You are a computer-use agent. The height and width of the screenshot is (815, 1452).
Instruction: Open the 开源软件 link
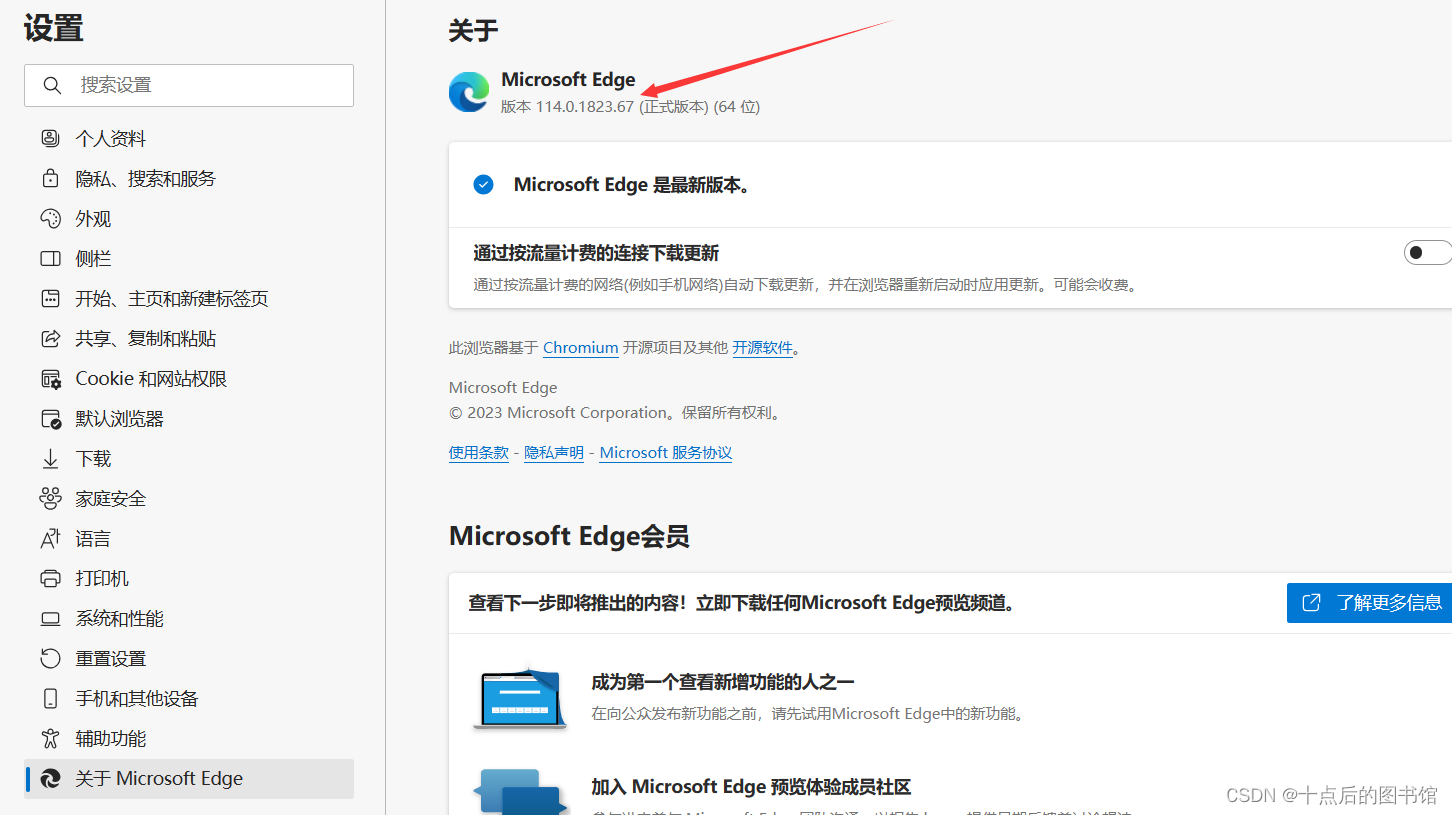point(762,348)
